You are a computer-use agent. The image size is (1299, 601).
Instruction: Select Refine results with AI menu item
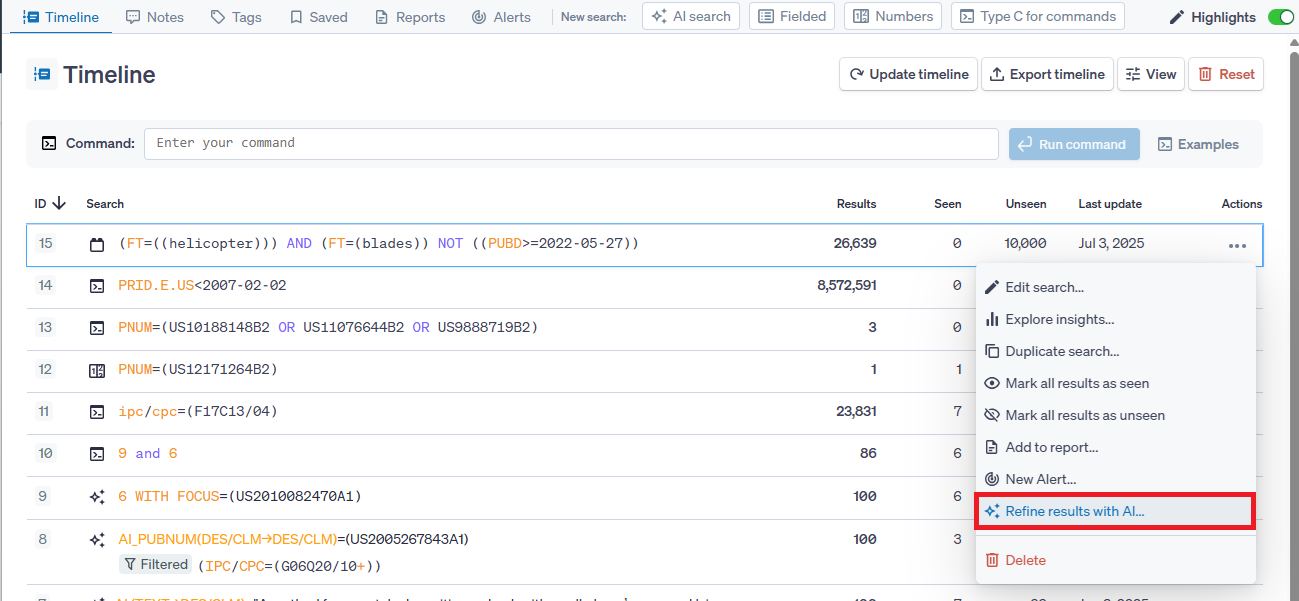(x=1074, y=511)
